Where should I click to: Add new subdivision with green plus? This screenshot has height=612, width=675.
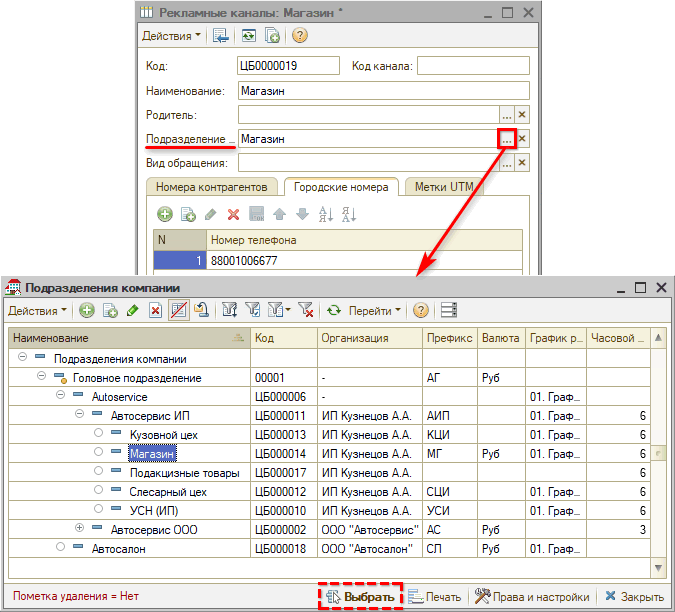pyautogui.click(x=87, y=310)
